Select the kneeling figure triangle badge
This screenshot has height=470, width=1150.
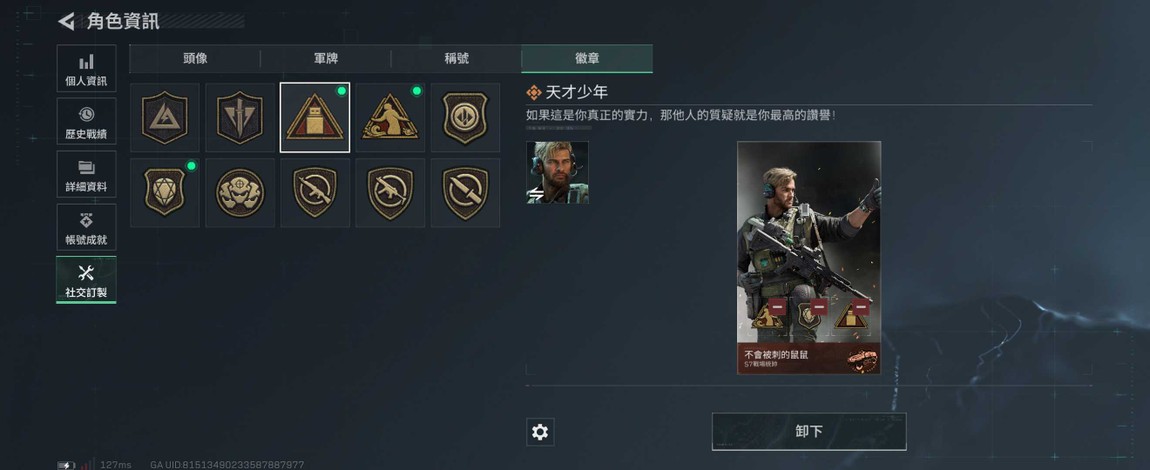click(x=390, y=117)
